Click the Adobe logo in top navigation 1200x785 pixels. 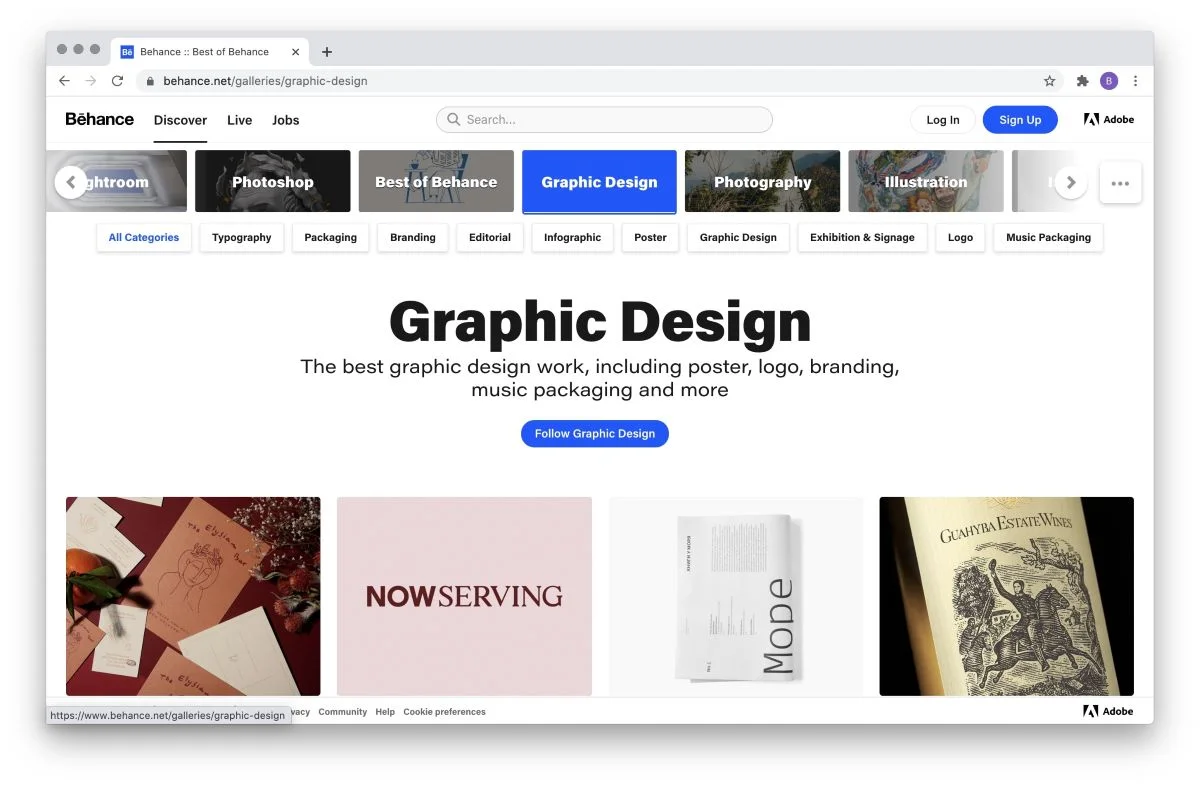pos(1108,120)
